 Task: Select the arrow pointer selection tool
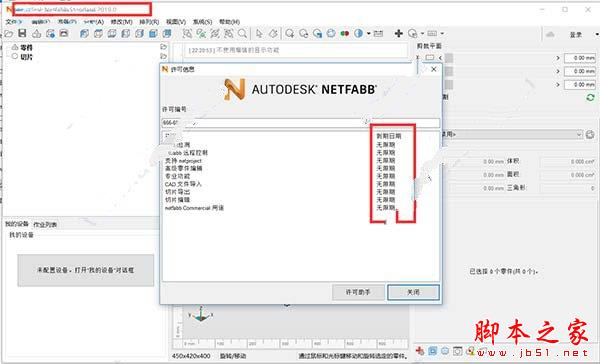click(x=259, y=34)
